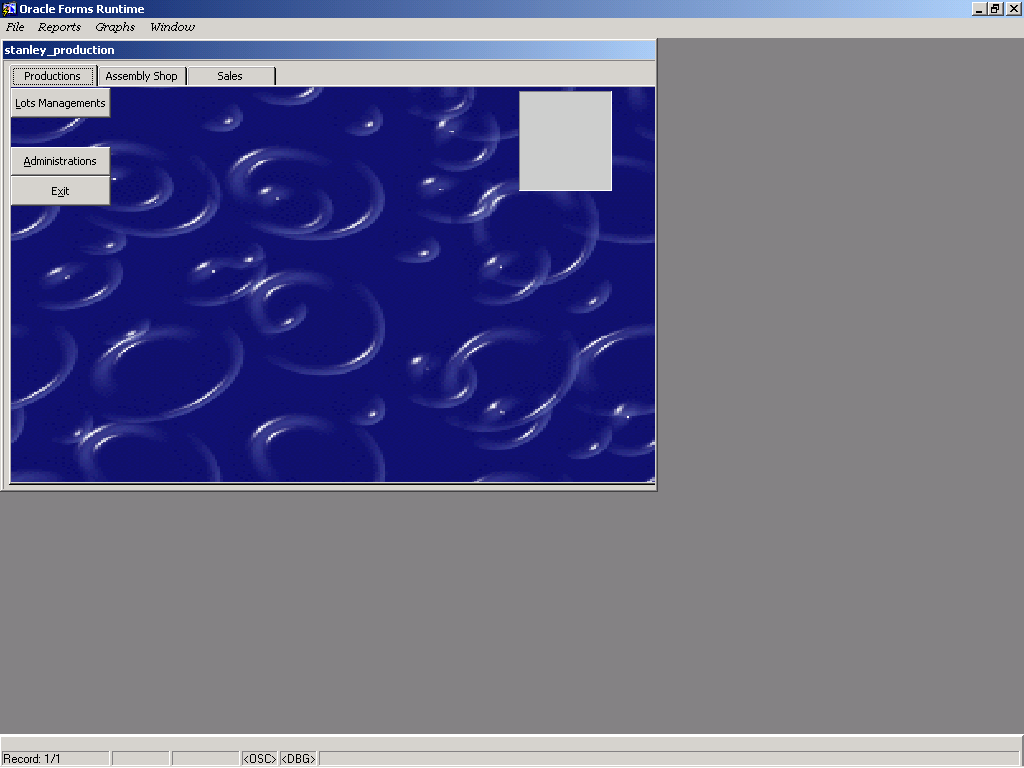The image size is (1024, 768).
Task: Switch to the Productions tab
Action: 53,76
